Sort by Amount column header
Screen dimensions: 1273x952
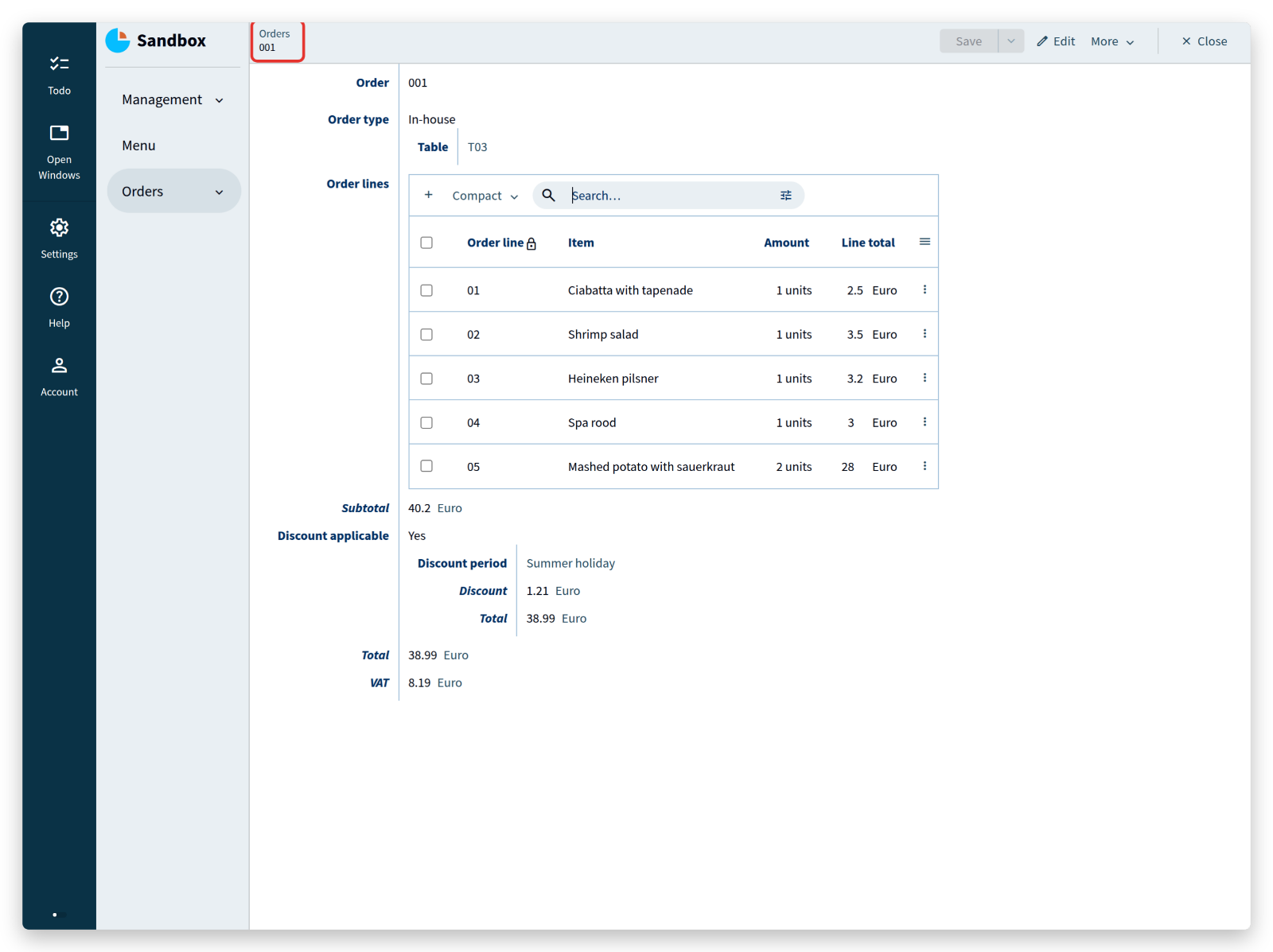786,243
